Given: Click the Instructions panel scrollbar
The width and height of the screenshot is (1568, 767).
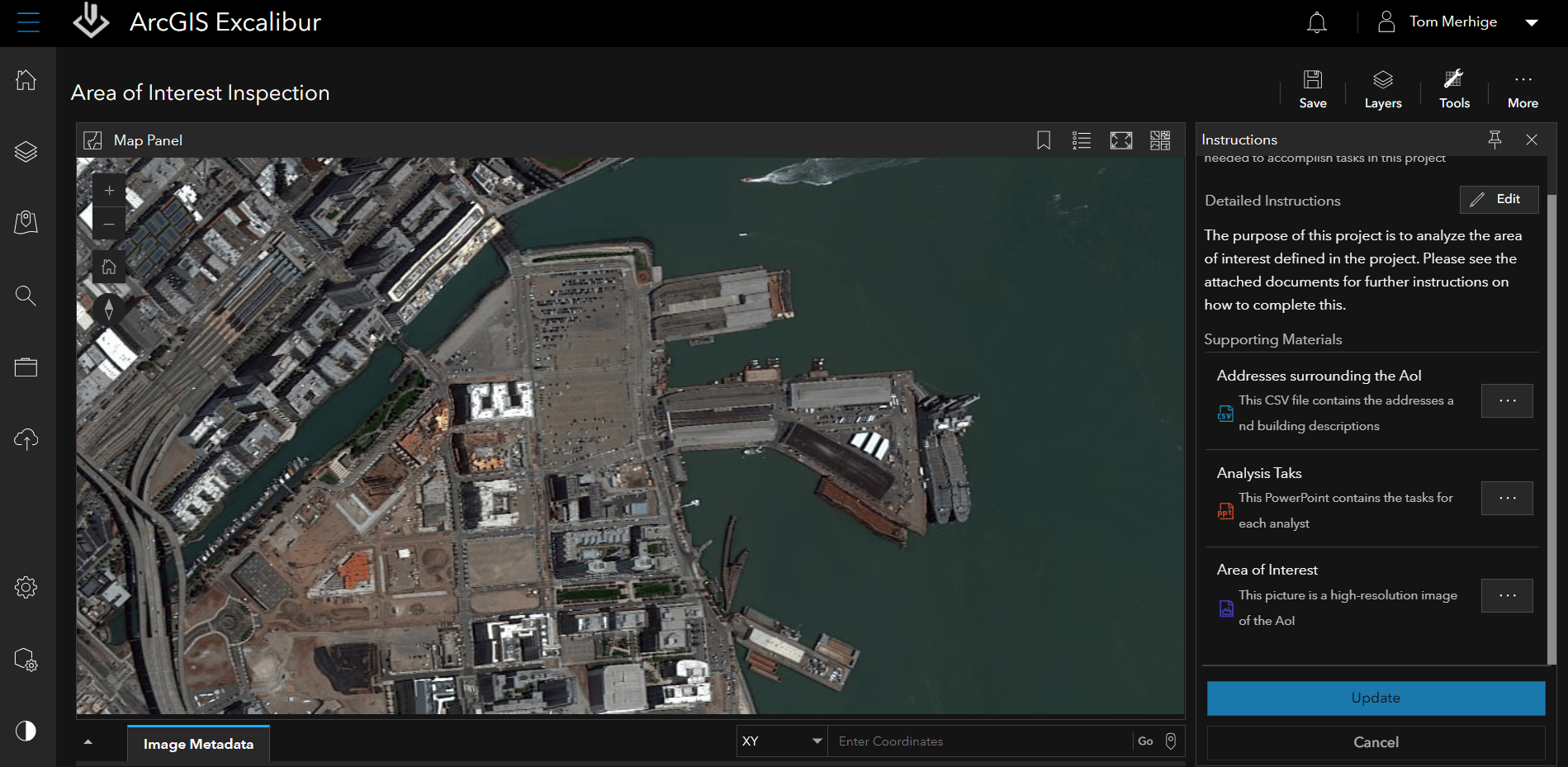Looking at the screenshot, I should point(1551,429).
